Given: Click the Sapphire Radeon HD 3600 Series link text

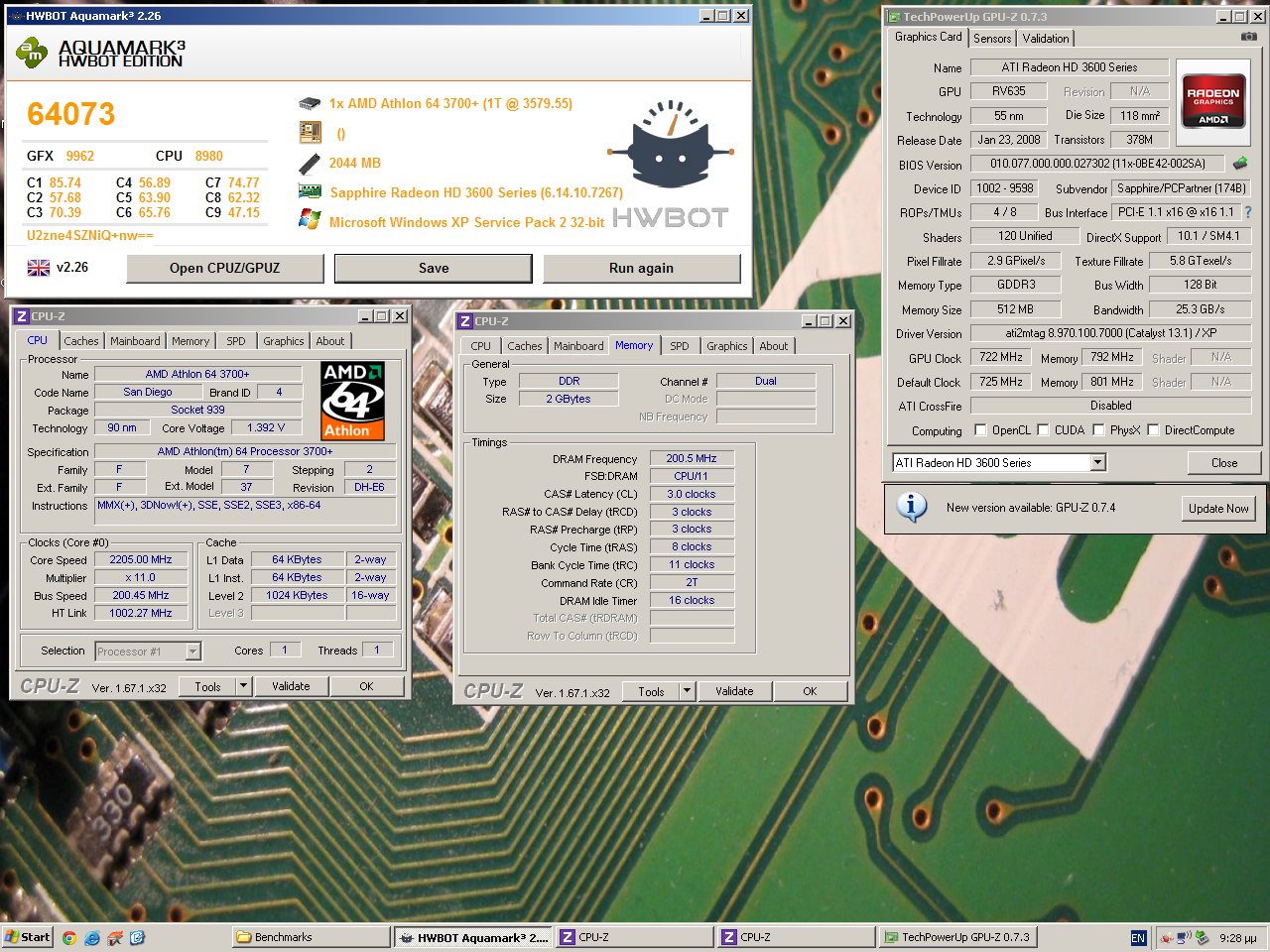Looking at the screenshot, I should point(476,192).
